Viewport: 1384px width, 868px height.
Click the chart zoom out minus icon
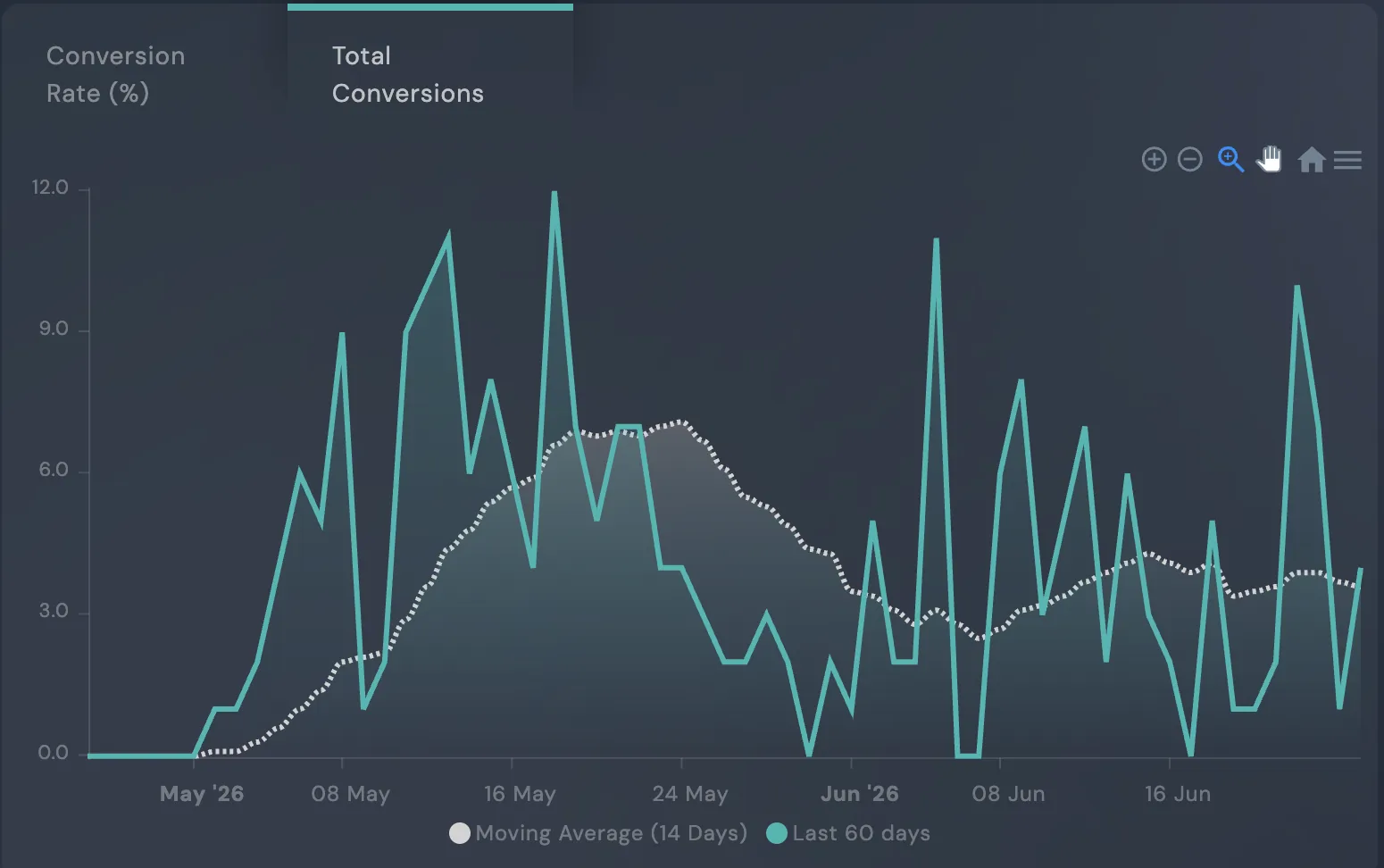pyautogui.click(x=1189, y=160)
